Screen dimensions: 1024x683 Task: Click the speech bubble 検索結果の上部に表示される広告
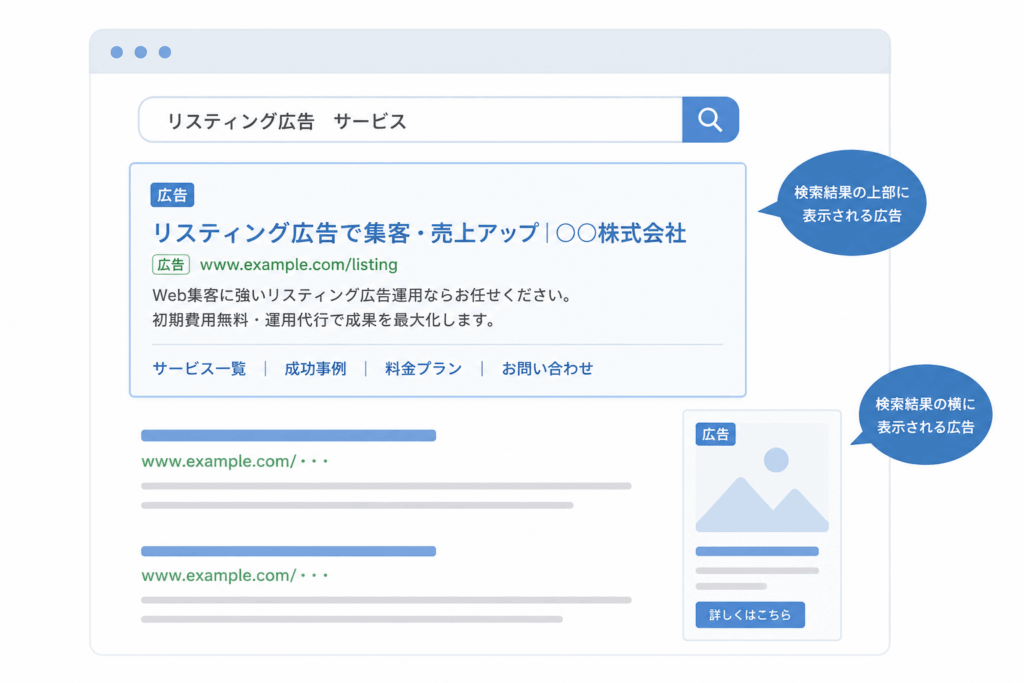850,203
